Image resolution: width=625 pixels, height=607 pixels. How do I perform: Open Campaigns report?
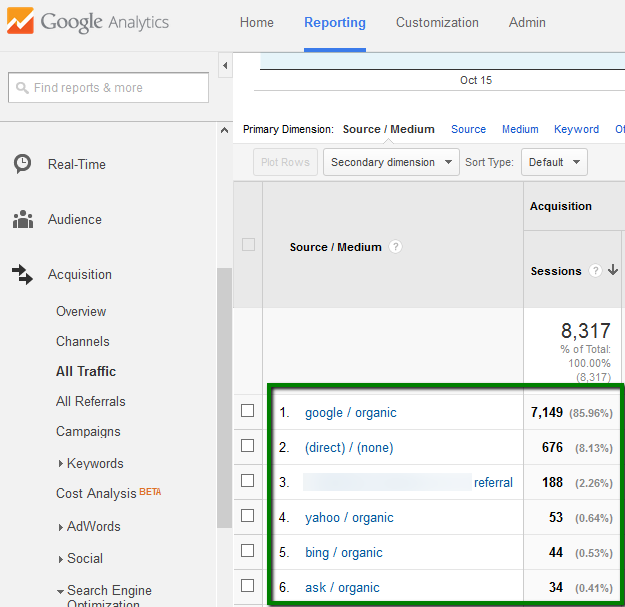tap(88, 432)
